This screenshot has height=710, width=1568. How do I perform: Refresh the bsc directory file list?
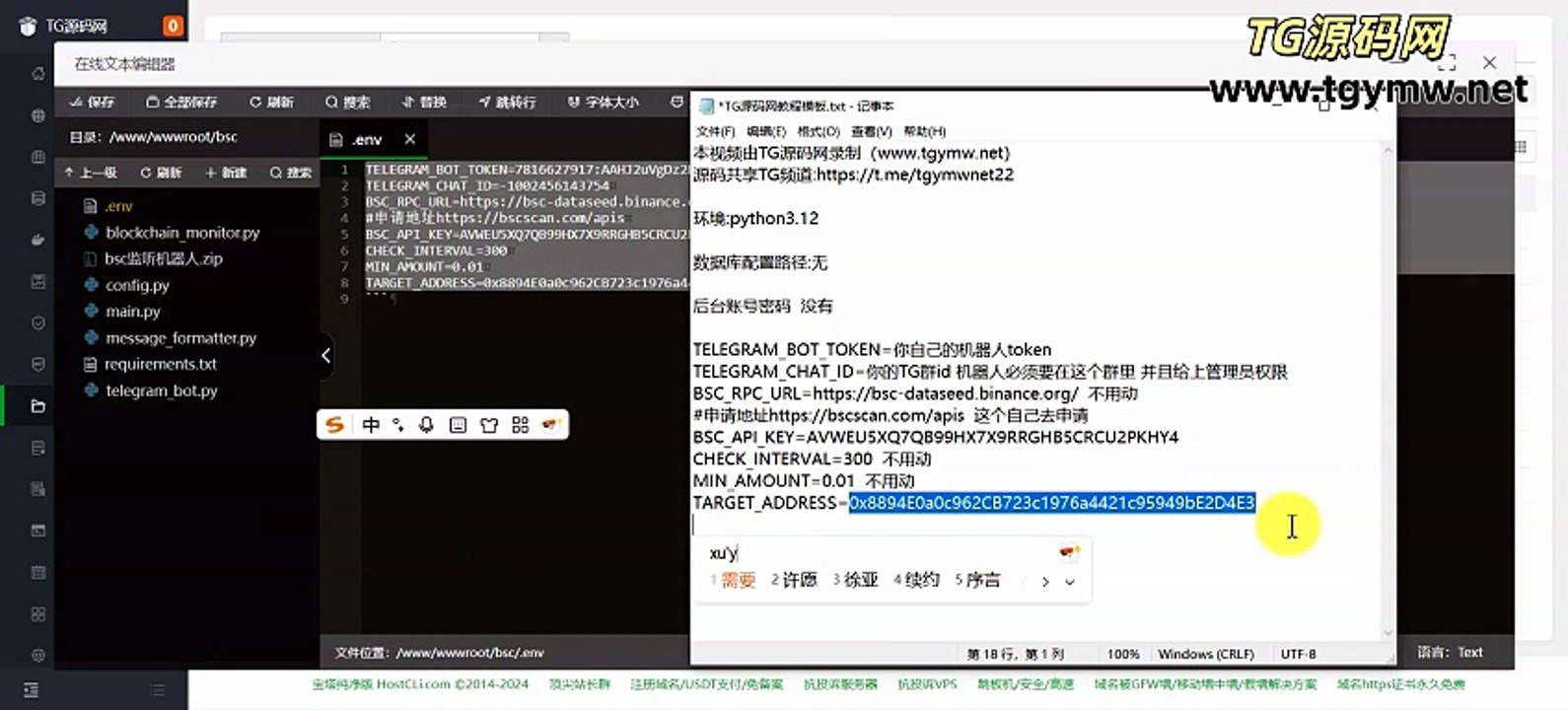pos(161,173)
